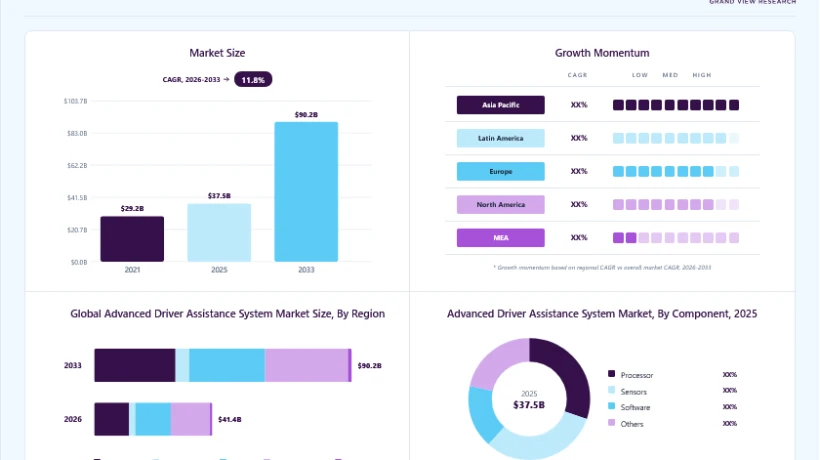Click the Asia Pacific momentum indicator squares
The image size is (820, 460).
676,105
